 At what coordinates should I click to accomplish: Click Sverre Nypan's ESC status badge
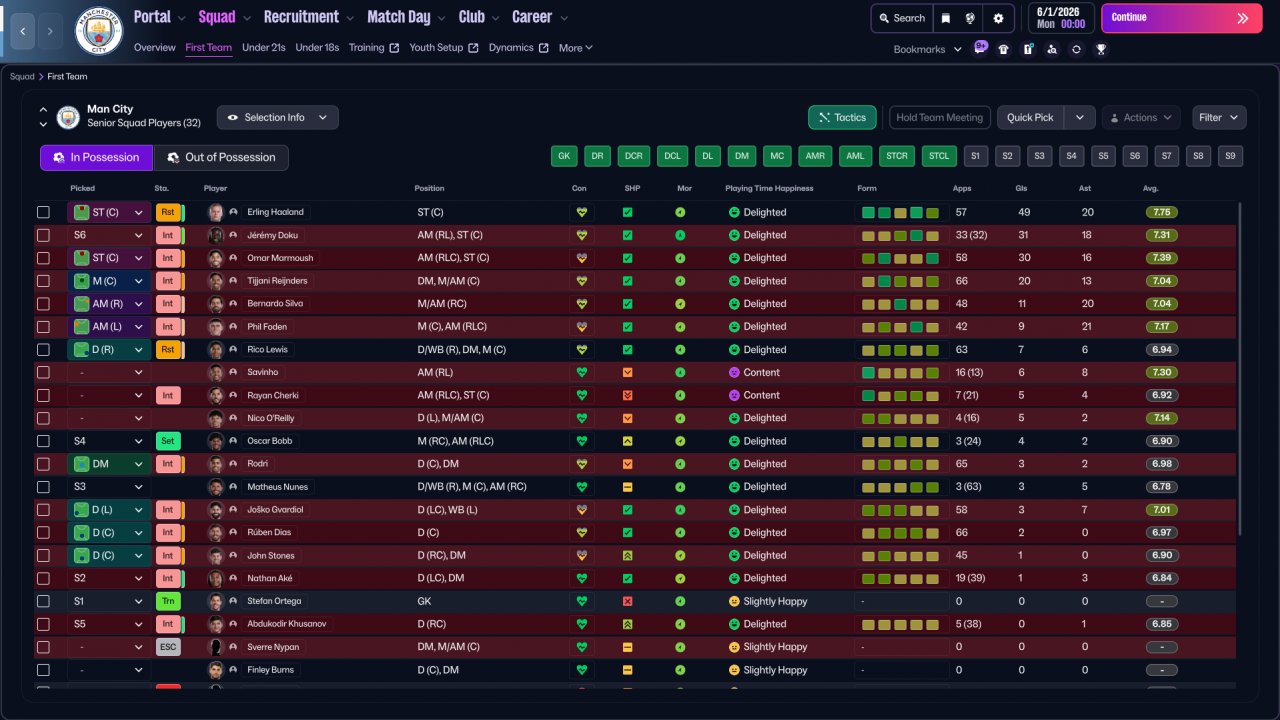point(168,647)
